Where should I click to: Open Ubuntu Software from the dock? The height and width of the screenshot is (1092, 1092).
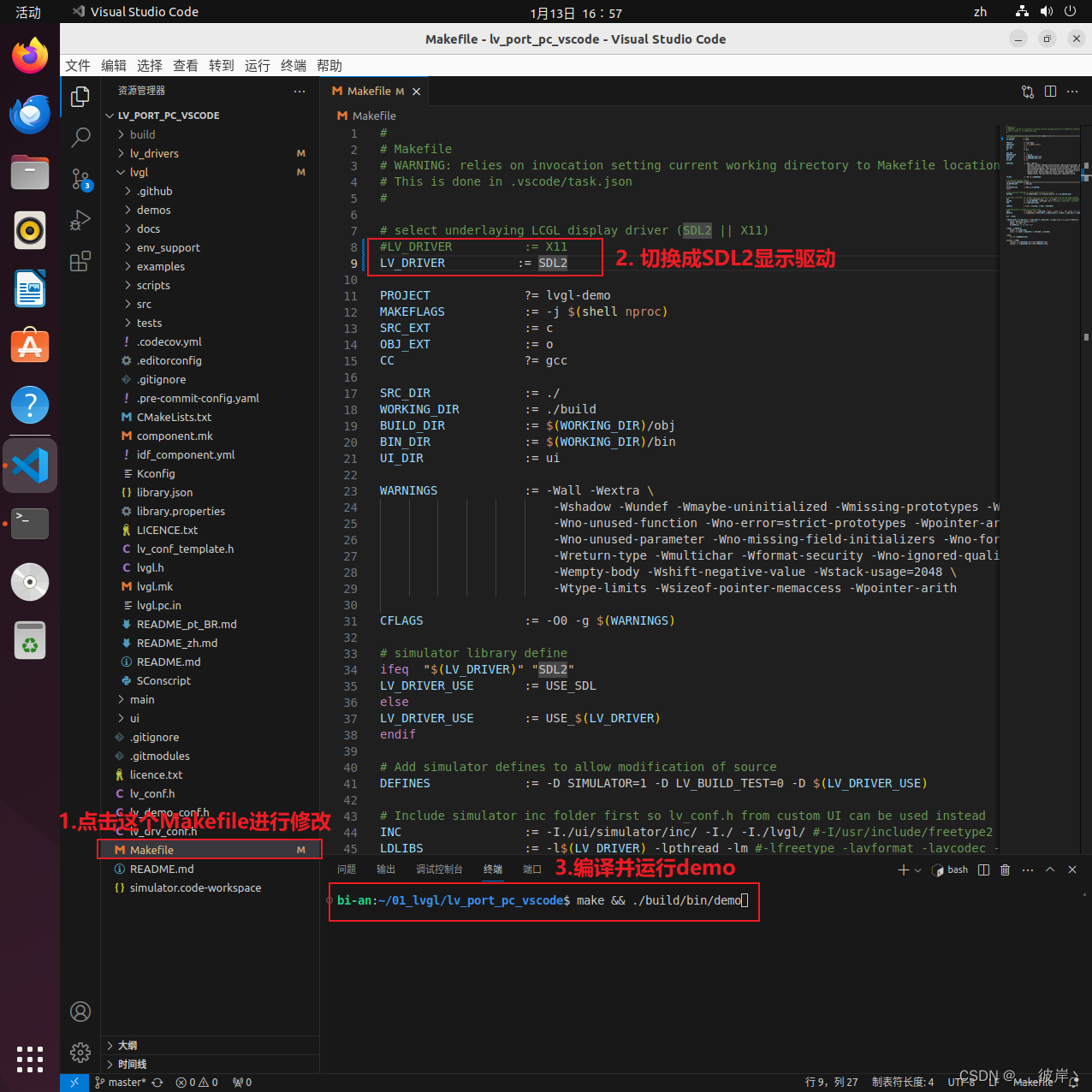click(x=30, y=347)
